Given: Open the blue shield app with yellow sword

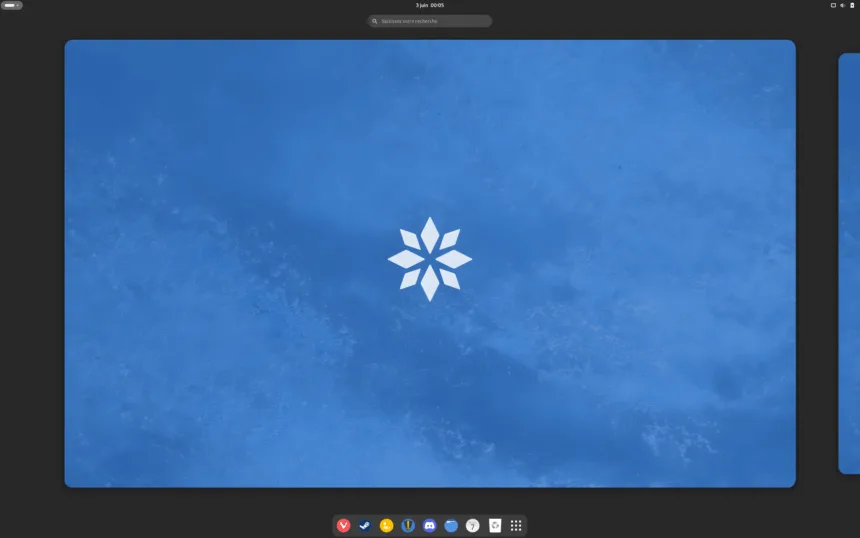Looking at the screenshot, I should click(x=408, y=526).
